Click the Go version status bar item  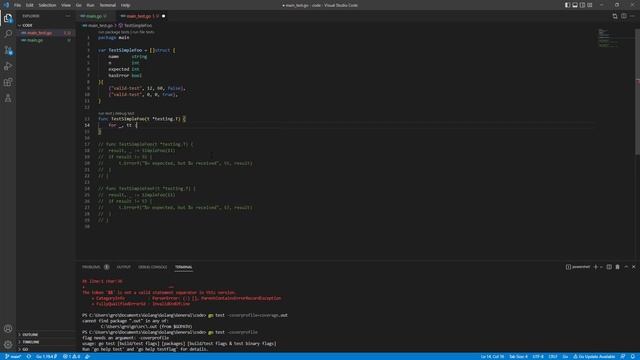(46, 356)
